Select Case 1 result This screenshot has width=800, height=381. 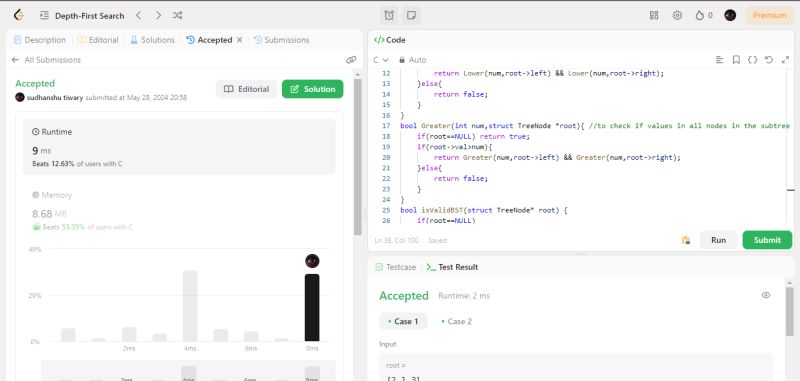pos(403,321)
